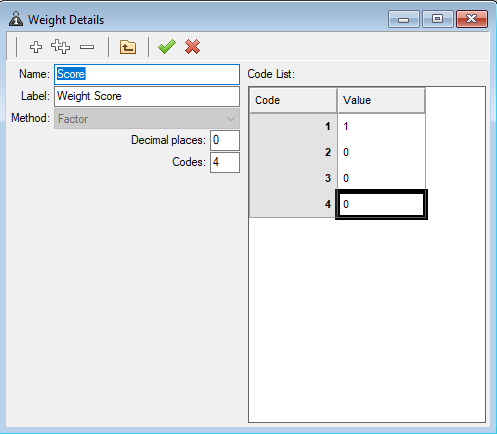Focus the Decimal places input box
497x434 pixels.
click(225, 140)
